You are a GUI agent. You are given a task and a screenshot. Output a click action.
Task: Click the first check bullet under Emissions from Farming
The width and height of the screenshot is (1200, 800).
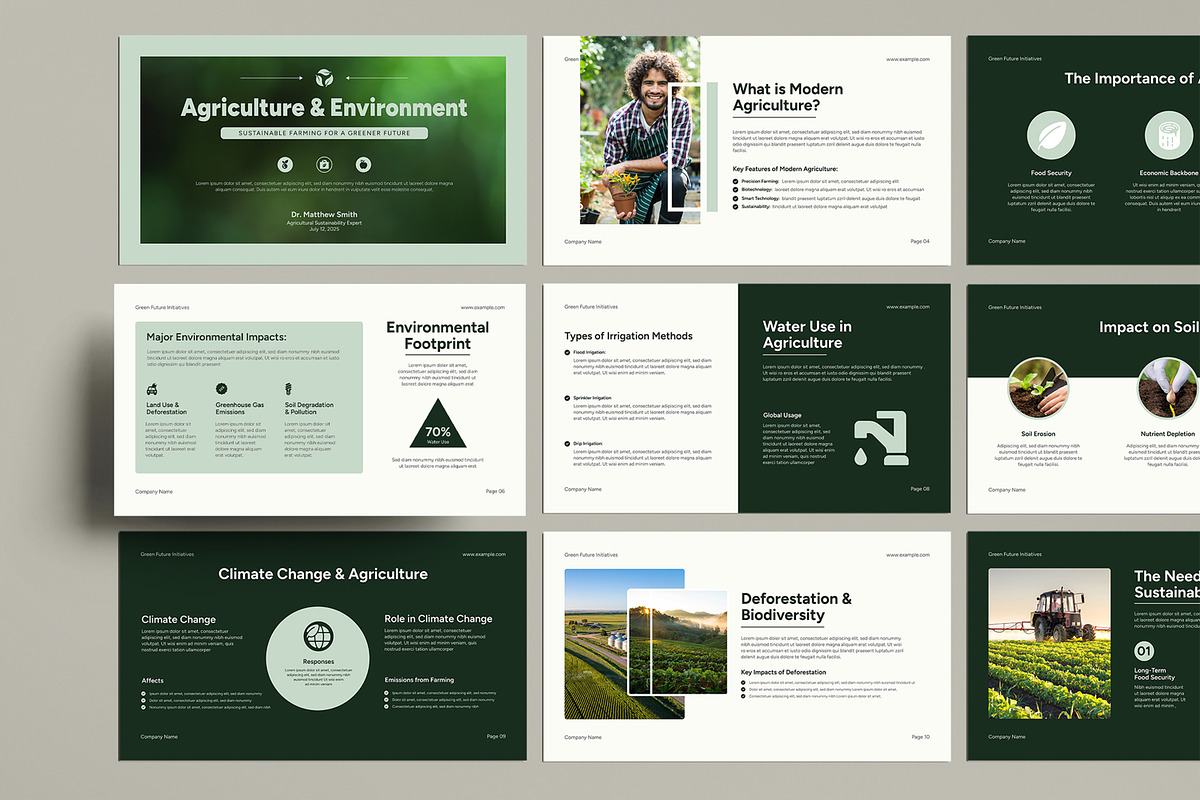click(387, 693)
